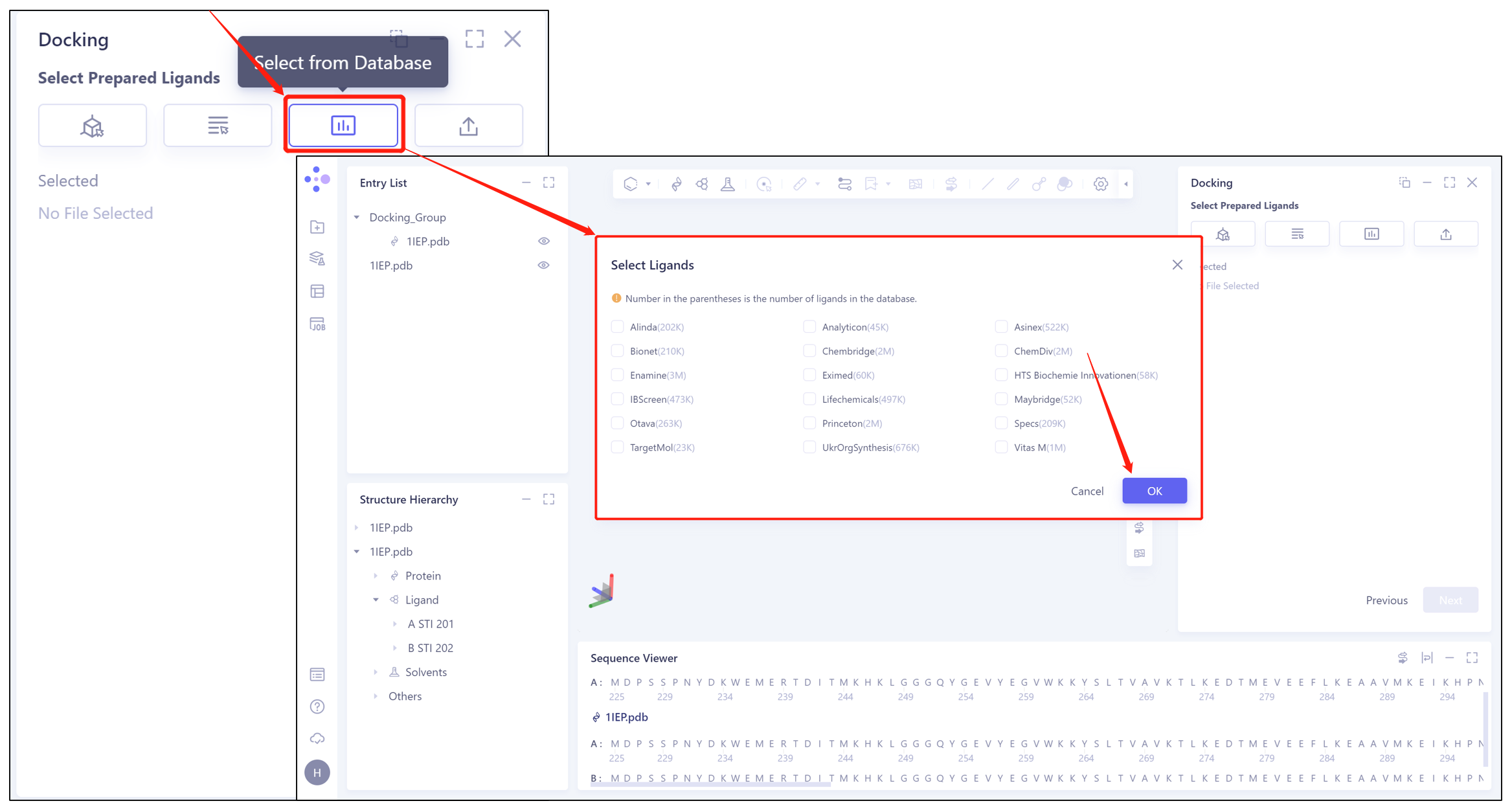
Task: Open the user account menu via the H avatar
Action: 317,772
